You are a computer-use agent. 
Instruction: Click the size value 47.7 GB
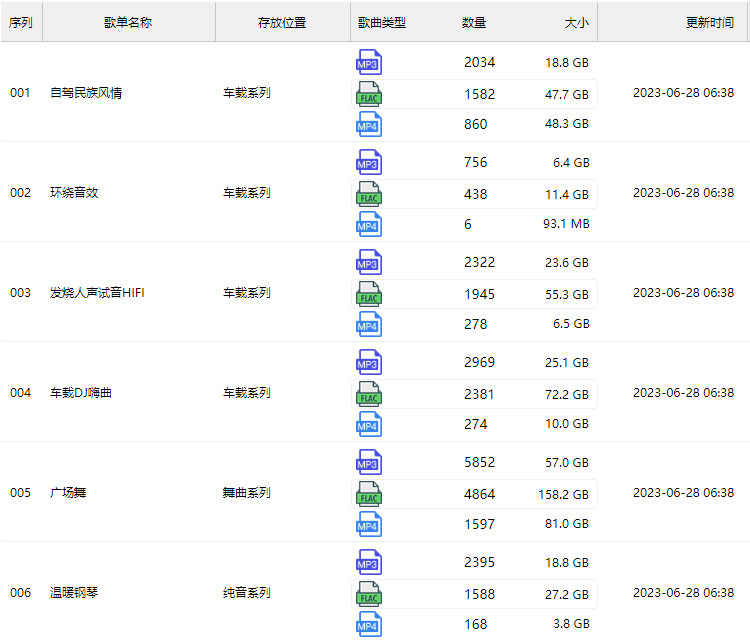pos(567,95)
